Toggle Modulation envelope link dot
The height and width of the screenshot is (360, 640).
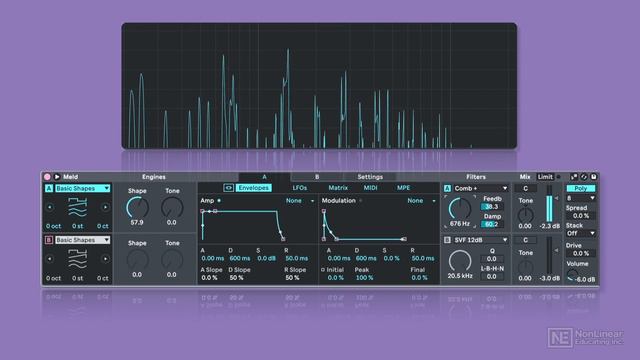pos(361,200)
